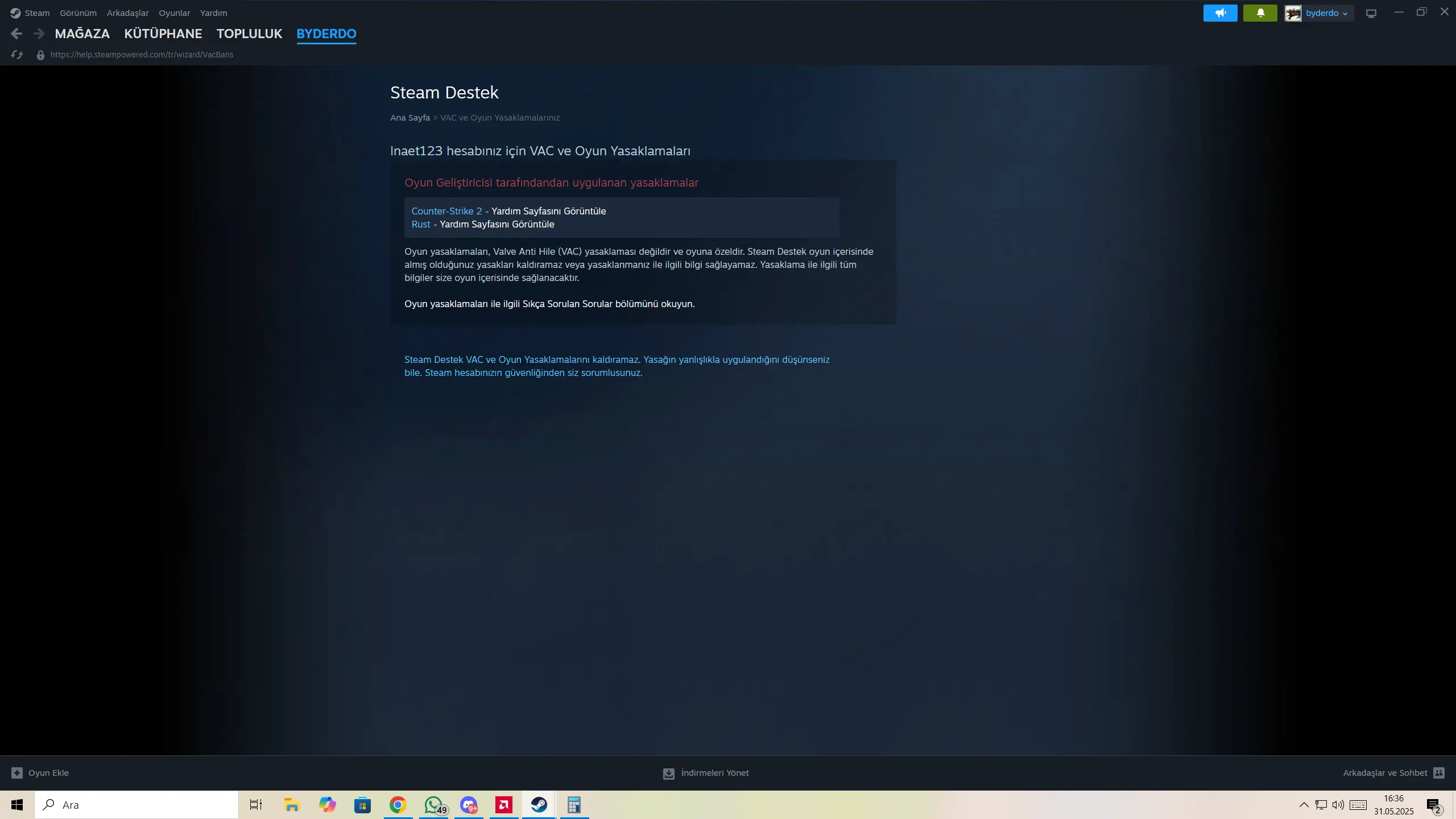
Task: Switch to the KÜTÜPHANE tab
Action: [x=163, y=34]
